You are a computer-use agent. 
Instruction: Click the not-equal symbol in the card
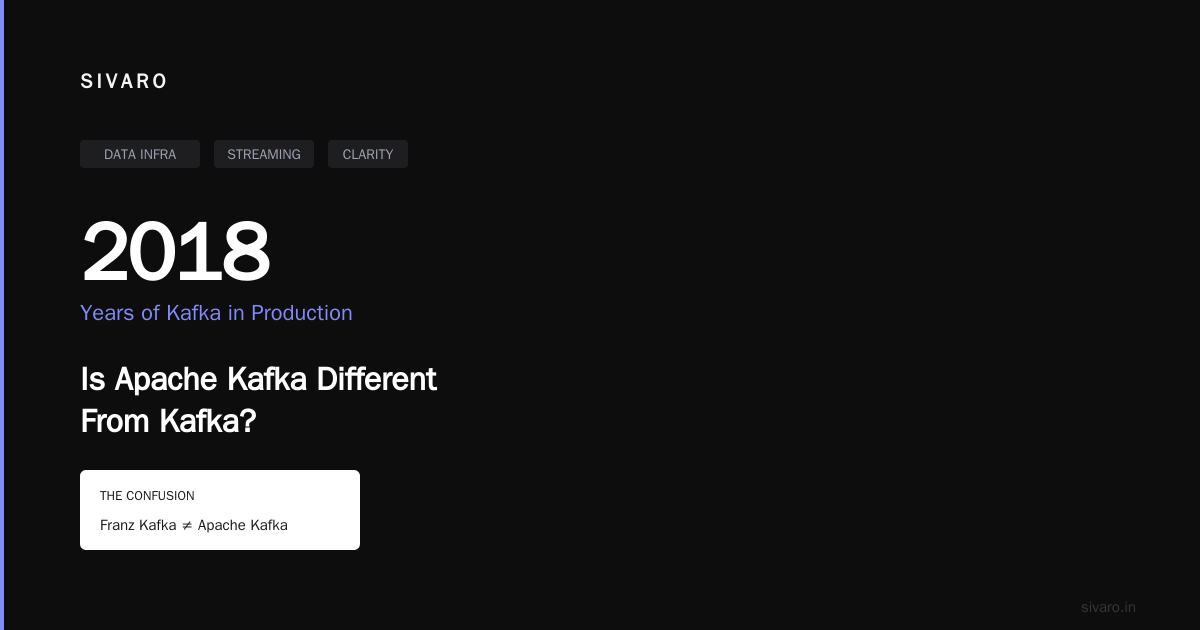[x=187, y=525]
